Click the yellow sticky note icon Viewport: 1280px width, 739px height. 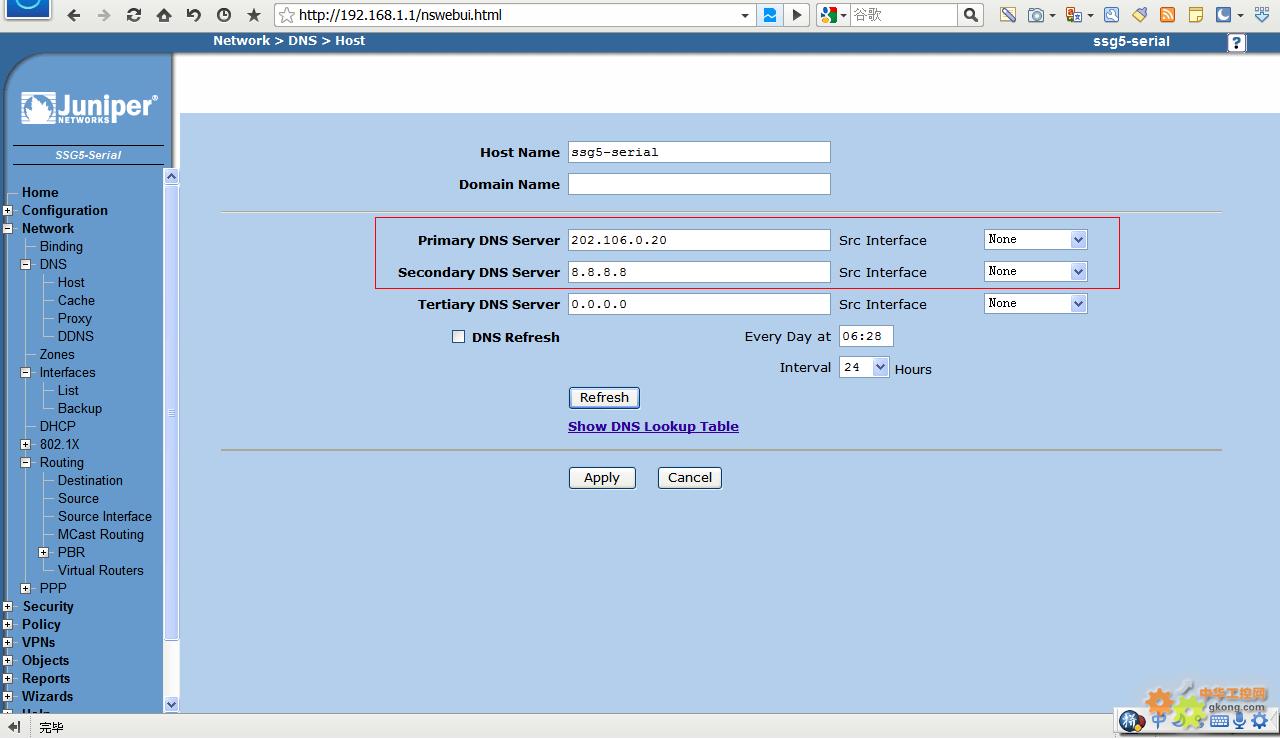[1195, 15]
